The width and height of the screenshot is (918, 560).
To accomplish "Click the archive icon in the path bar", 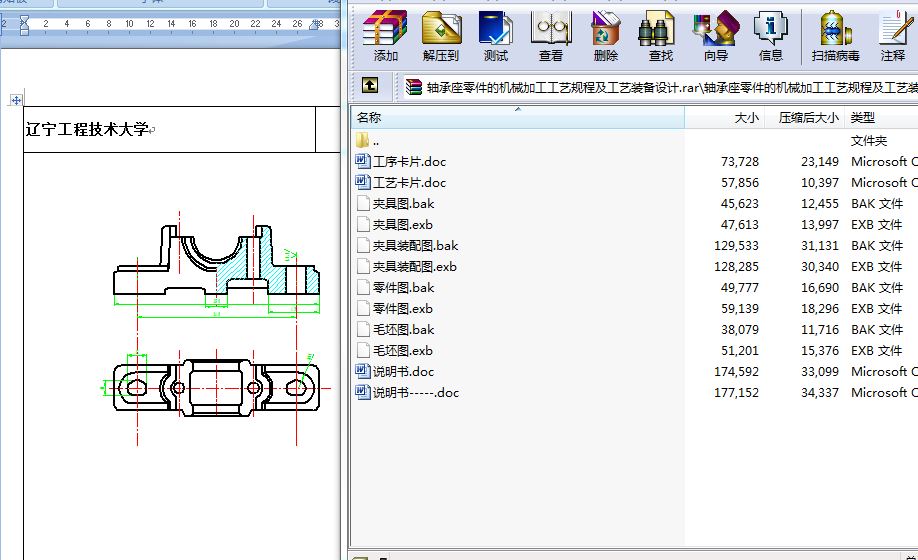I will click(x=414, y=87).
